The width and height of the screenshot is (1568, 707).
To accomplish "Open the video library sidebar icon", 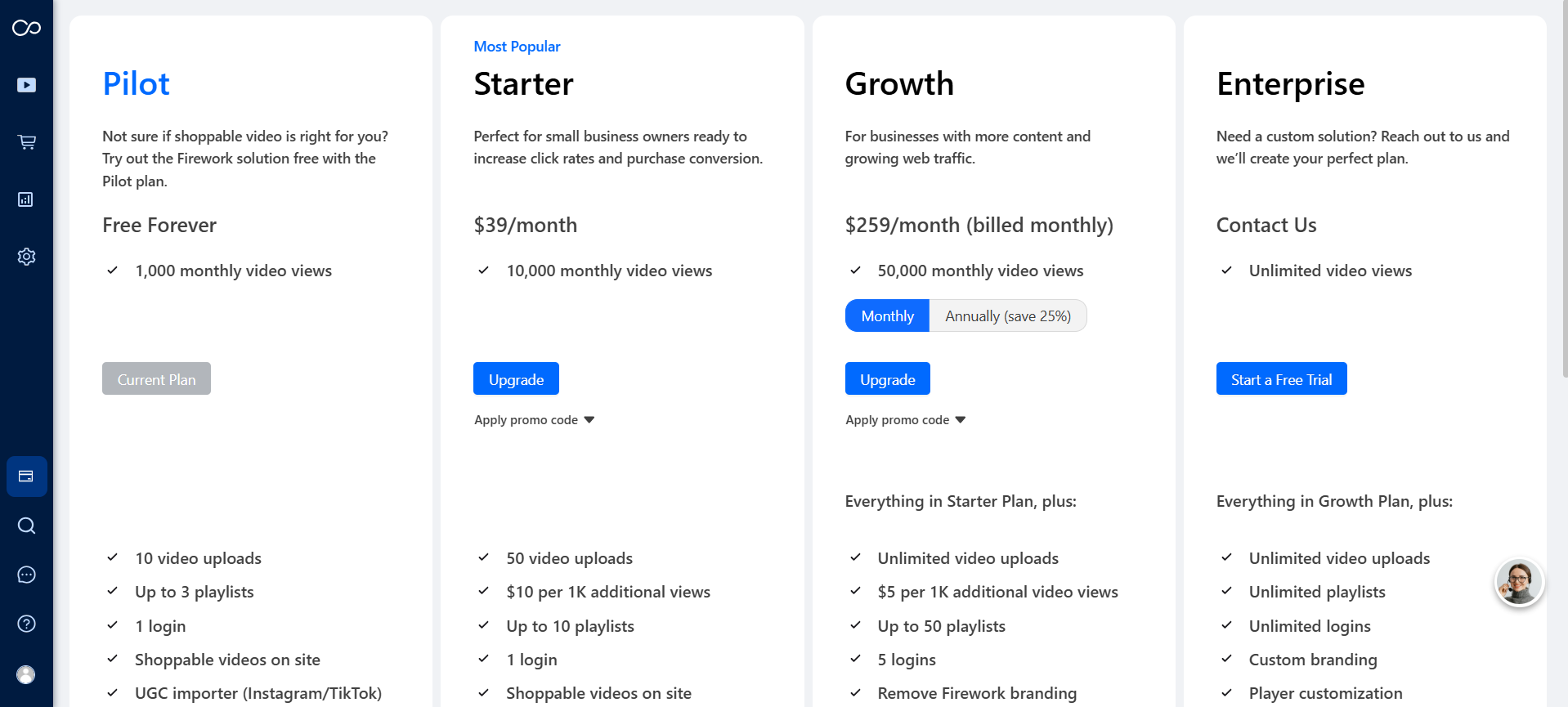I will pyautogui.click(x=26, y=84).
